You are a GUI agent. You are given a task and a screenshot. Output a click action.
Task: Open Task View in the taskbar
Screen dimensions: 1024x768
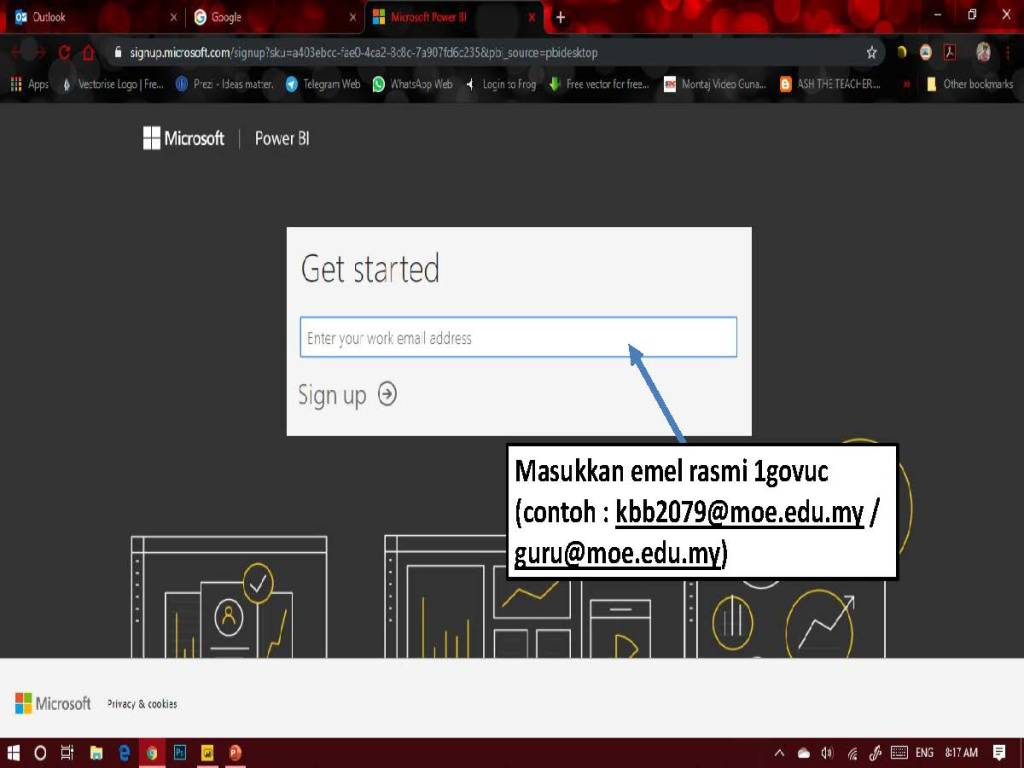pyautogui.click(x=68, y=752)
